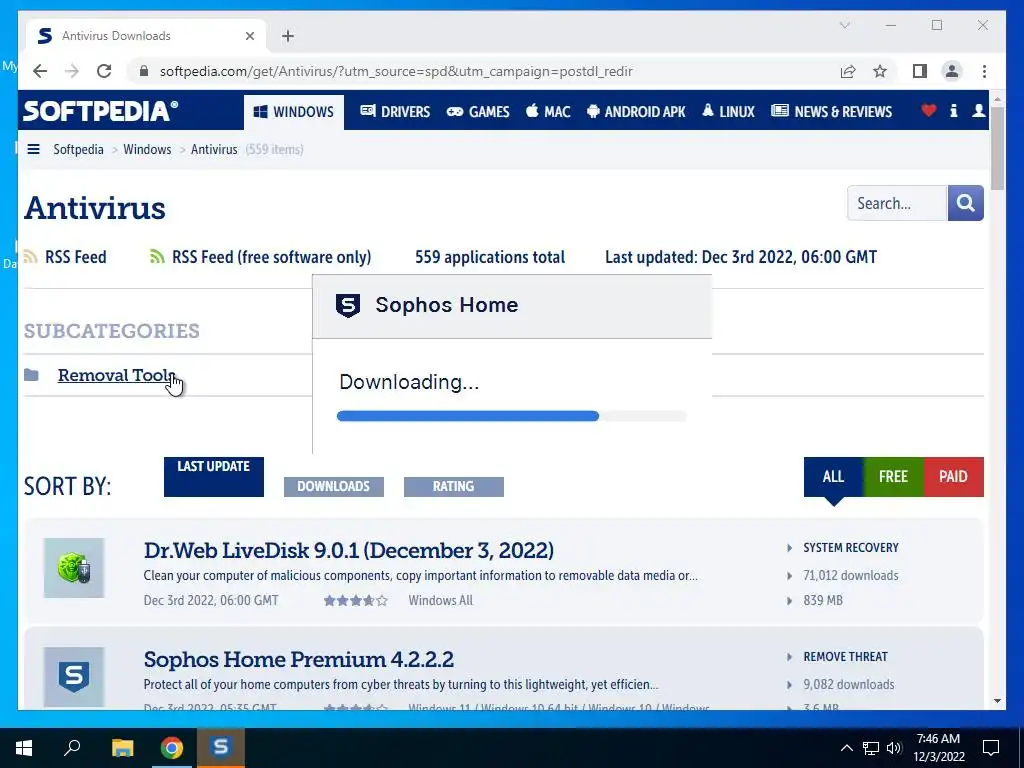Switch to Chrome in the taskbar
The image size is (1024, 768).
[172, 748]
